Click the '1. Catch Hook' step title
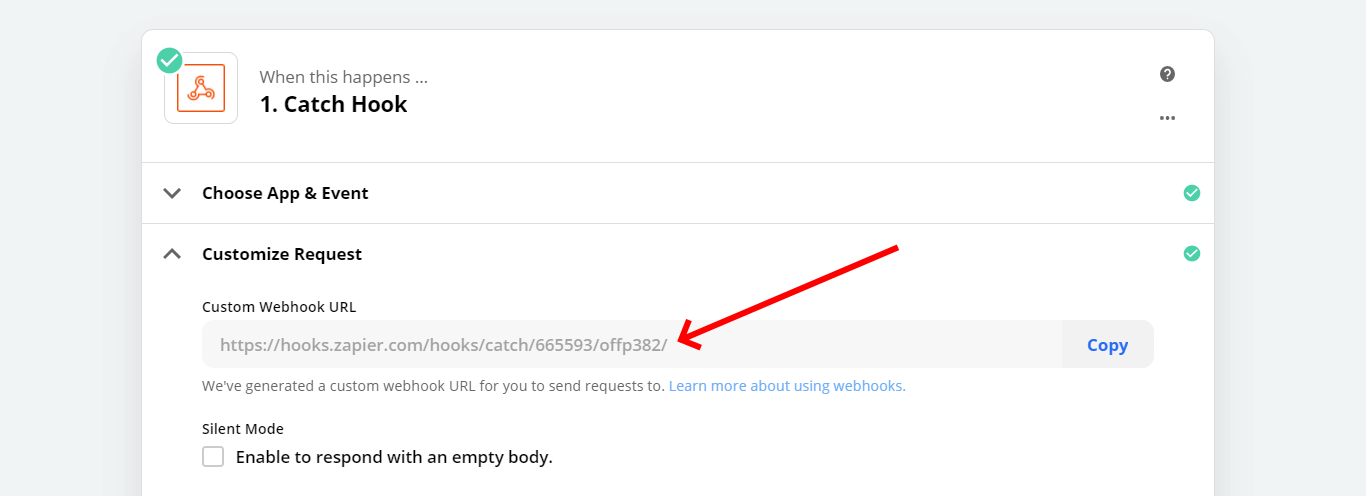This screenshot has width=1366, height=496. point(333,104)
